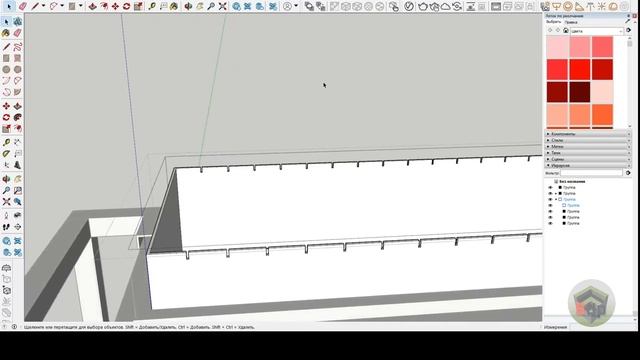Select the Без названия root item
This screenshot has width=640, height=360.
tap(572, 181)
